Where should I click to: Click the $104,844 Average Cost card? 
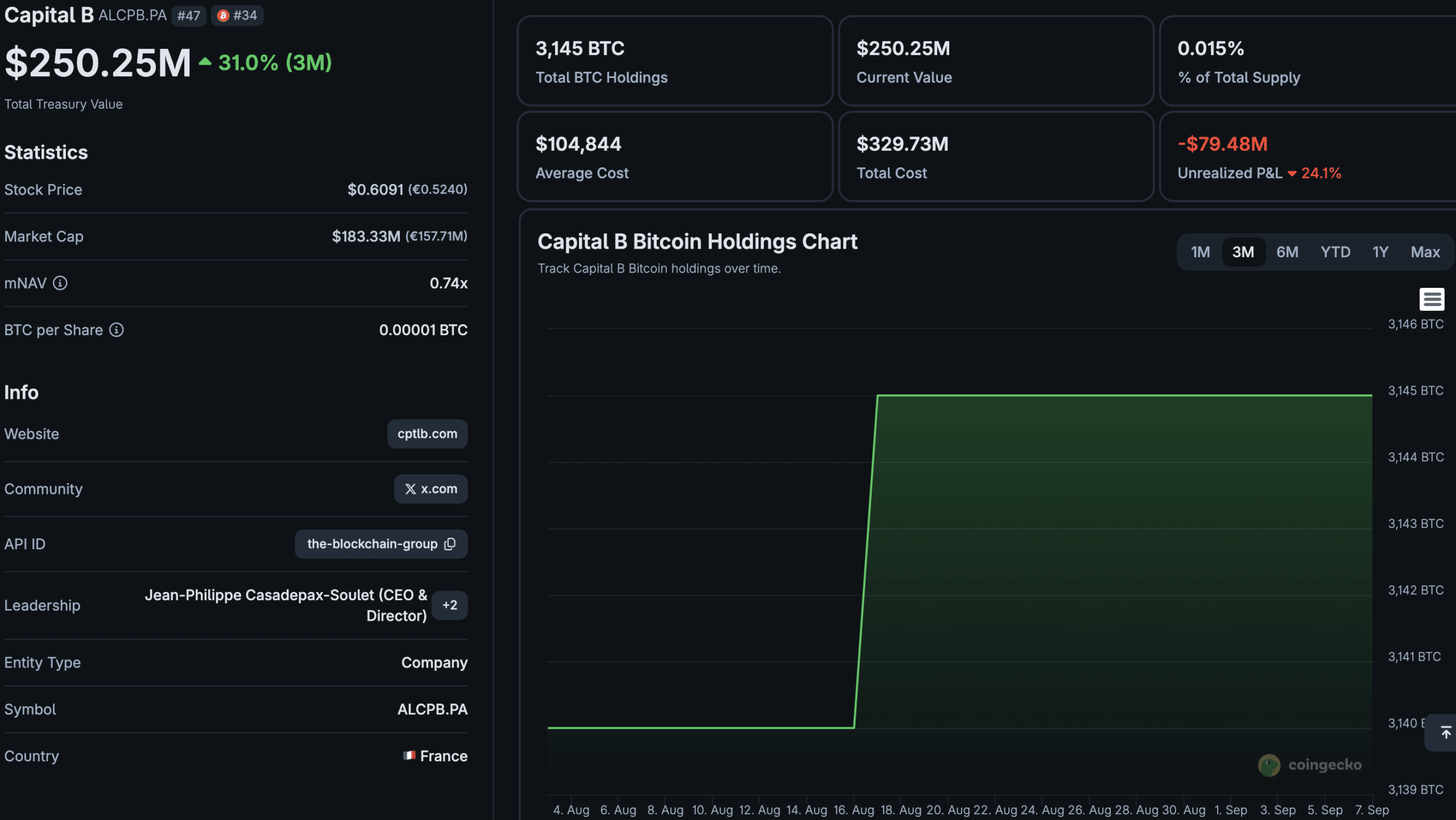tap(675, 156)
